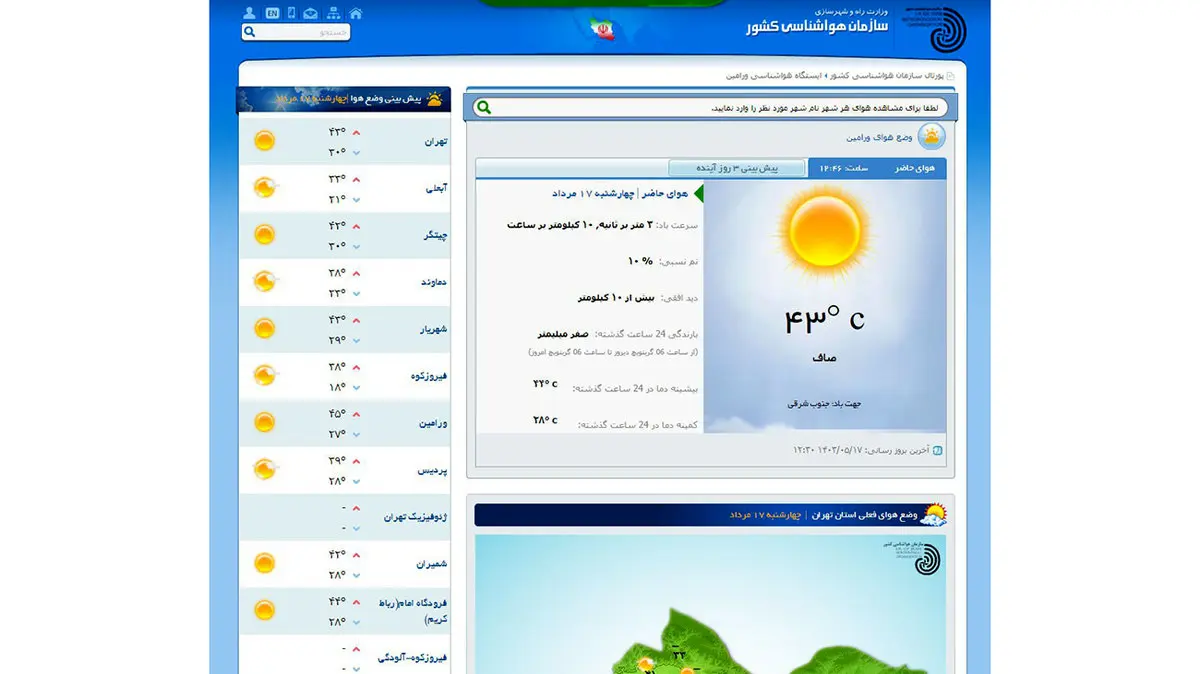Open the فیروزکوه forecast row

click(x=429, y=376)
